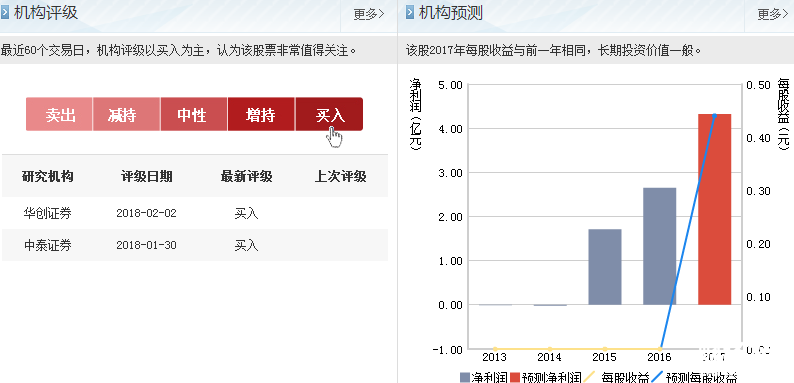Click 买入 rating in 华创证券 row
This screenshot has width=794, height=383.
(247, 213)
